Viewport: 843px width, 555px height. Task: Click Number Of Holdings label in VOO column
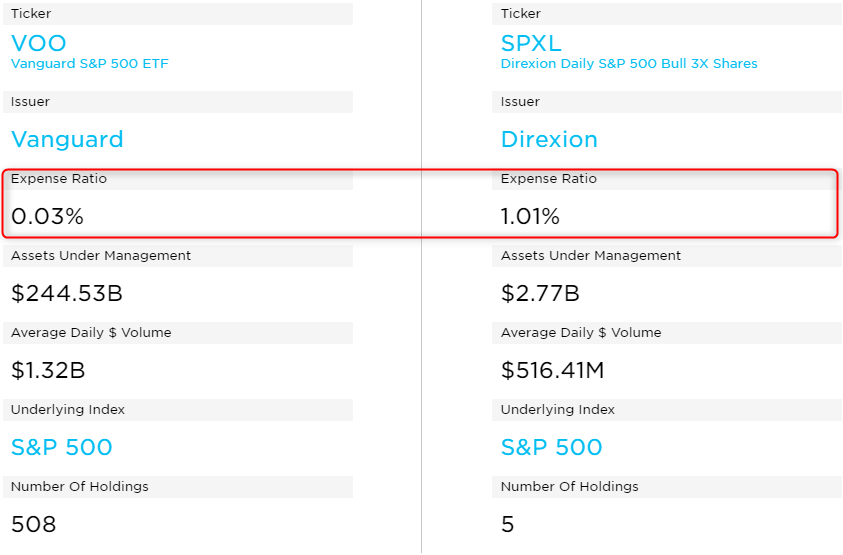pos(80,486)
